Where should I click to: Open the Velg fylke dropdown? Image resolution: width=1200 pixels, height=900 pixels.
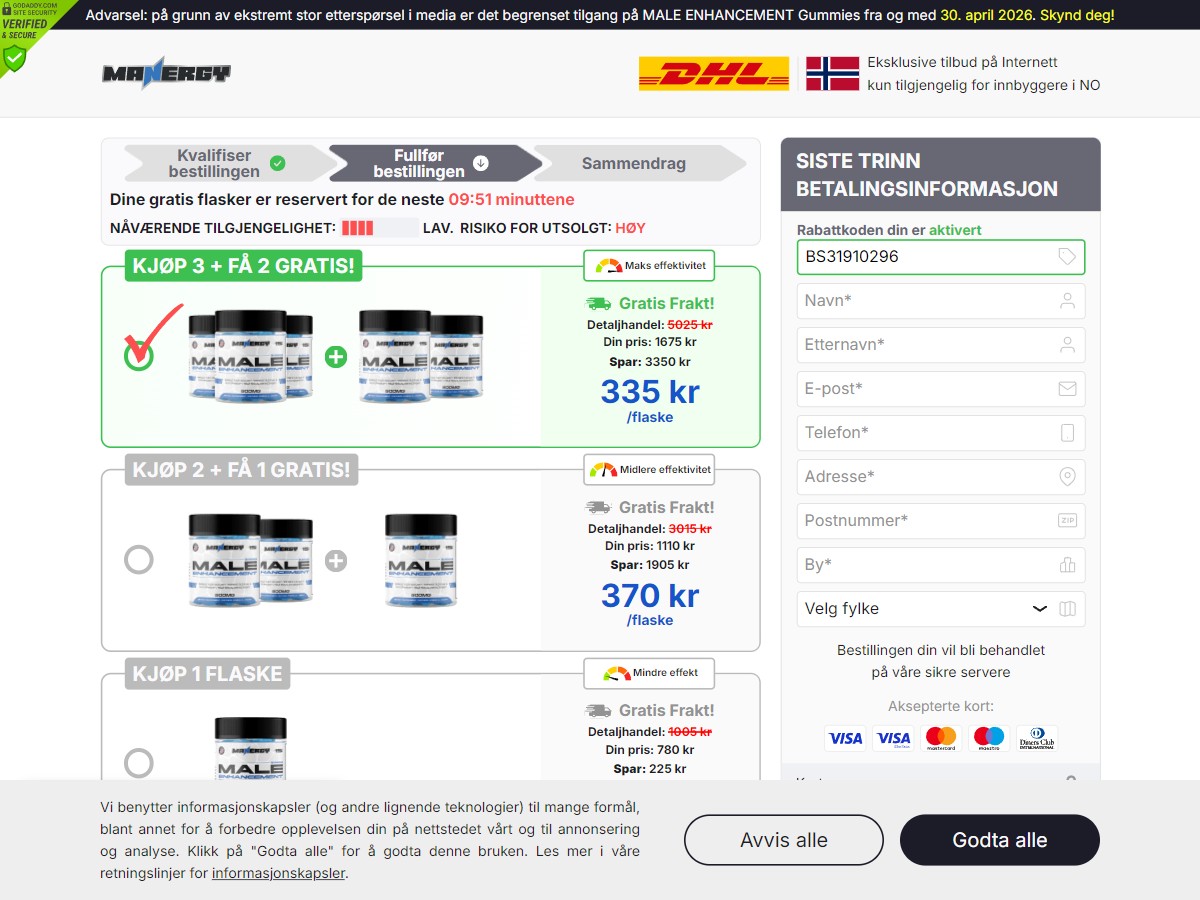point(940,609)
